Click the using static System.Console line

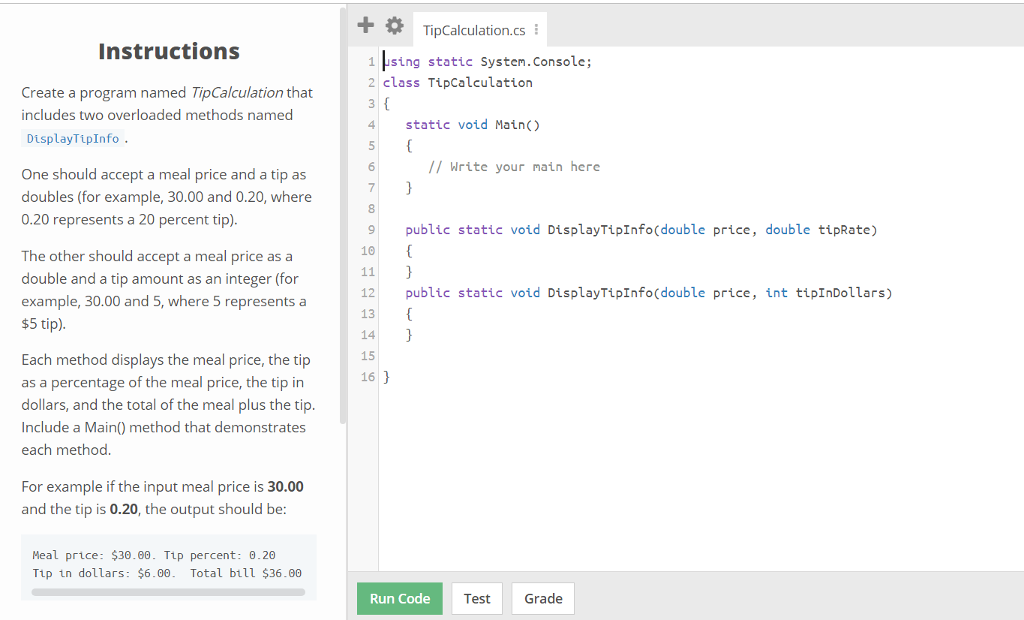[485, 61]
